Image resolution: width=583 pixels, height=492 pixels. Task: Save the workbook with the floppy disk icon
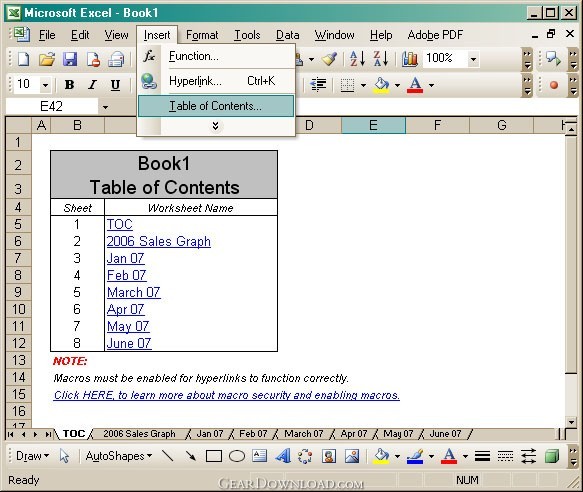tap(70, 59)
